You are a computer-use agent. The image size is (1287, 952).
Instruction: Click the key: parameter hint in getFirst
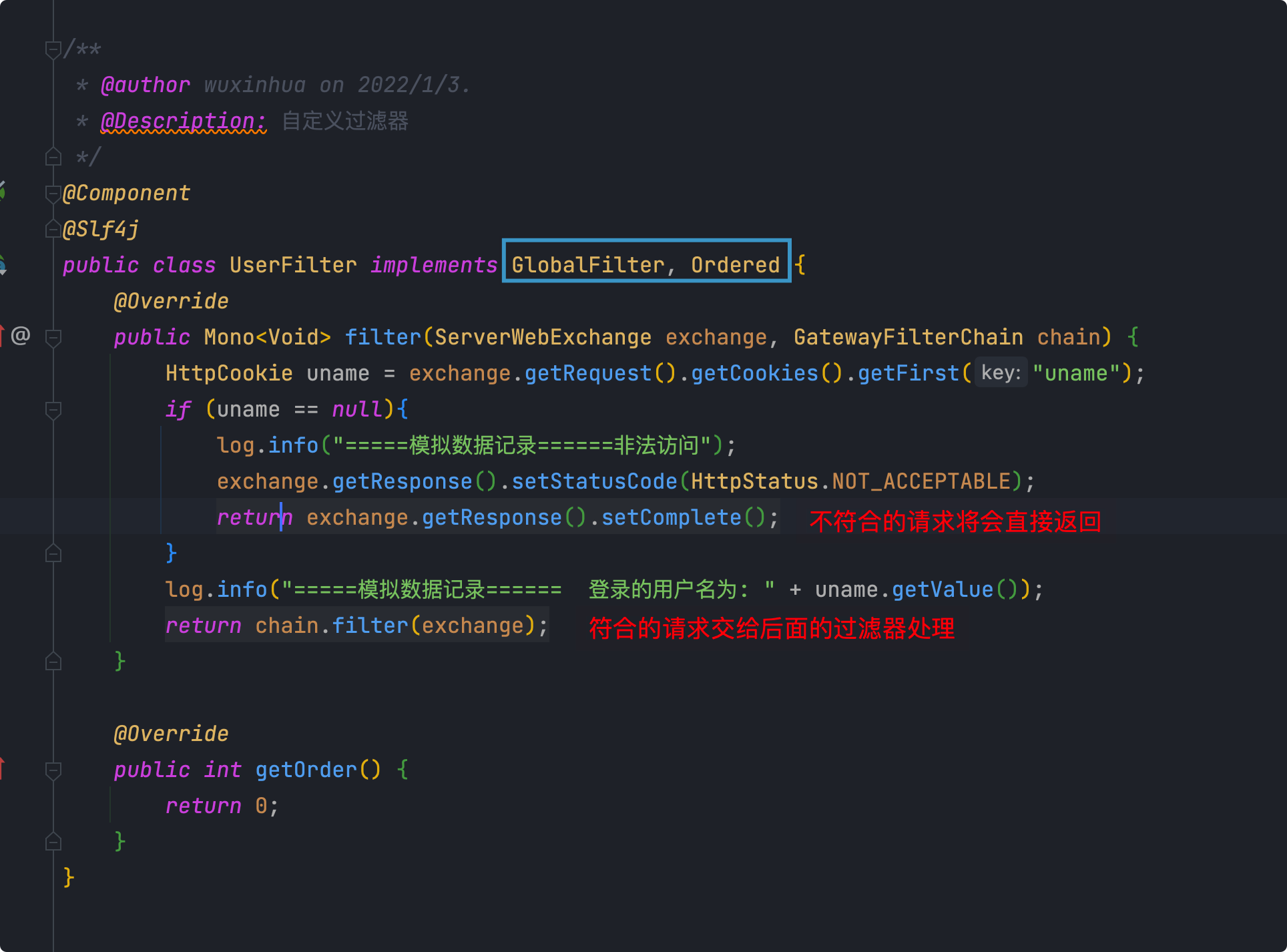tap(1001, 373)
